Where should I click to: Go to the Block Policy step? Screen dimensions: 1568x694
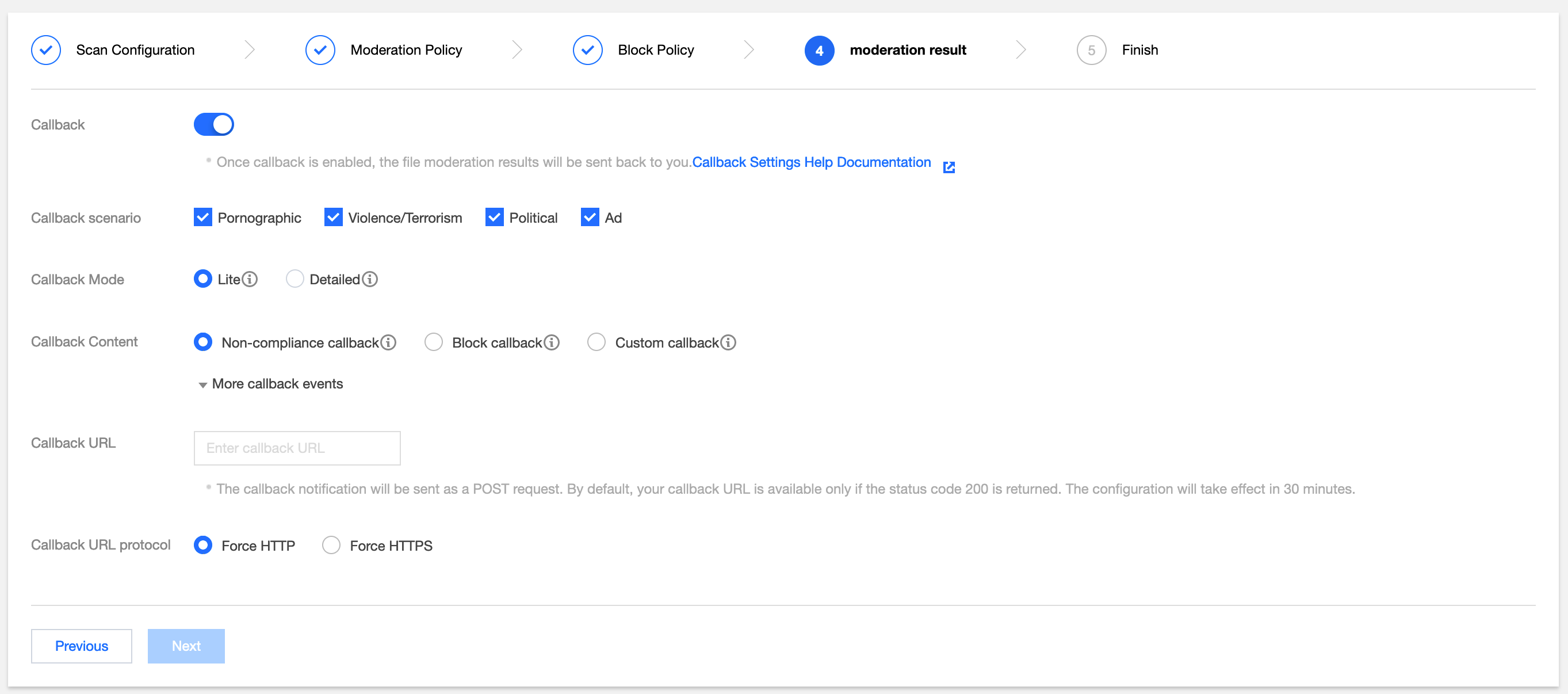pyautogui.click(x=655, y=50)
